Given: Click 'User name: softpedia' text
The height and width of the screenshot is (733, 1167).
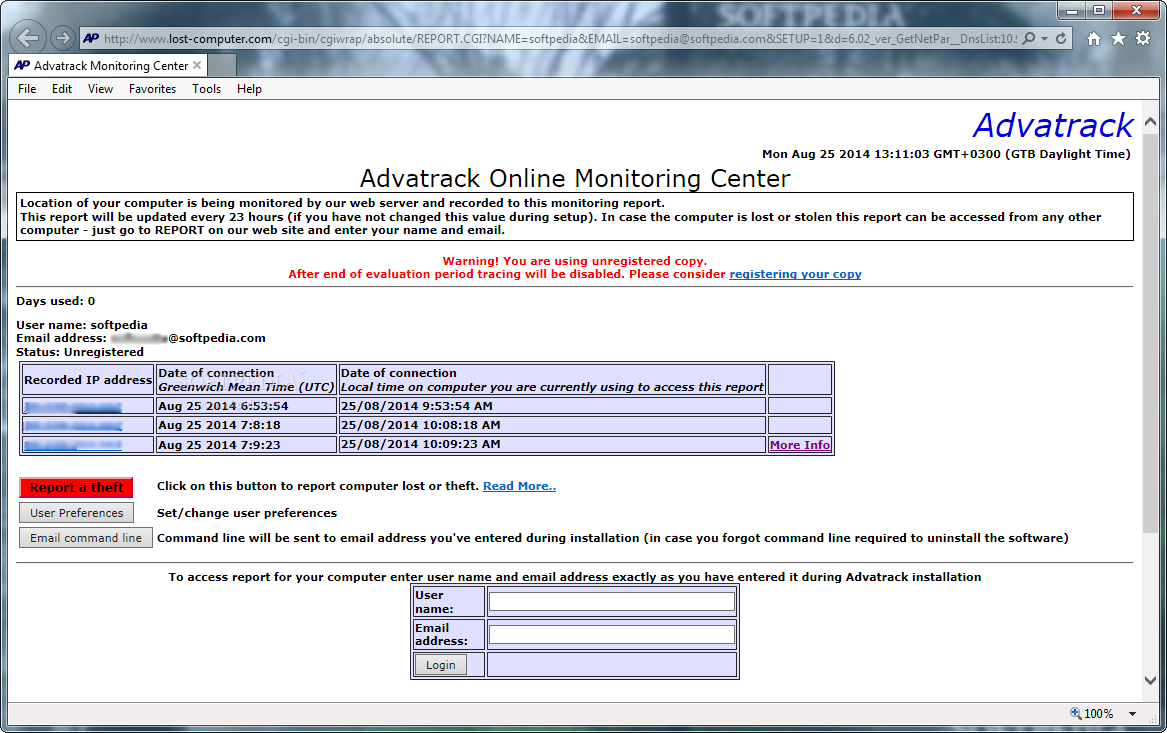Looking at the screenshot, I should pos(82,325).
